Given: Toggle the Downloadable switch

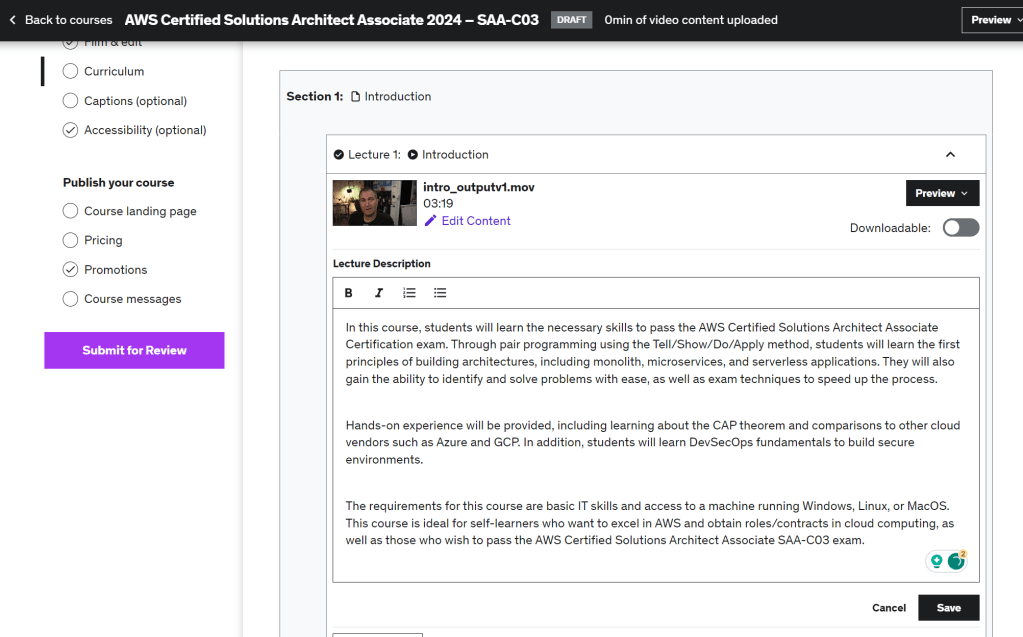Looking at the screenshot, I should (961, 228).
